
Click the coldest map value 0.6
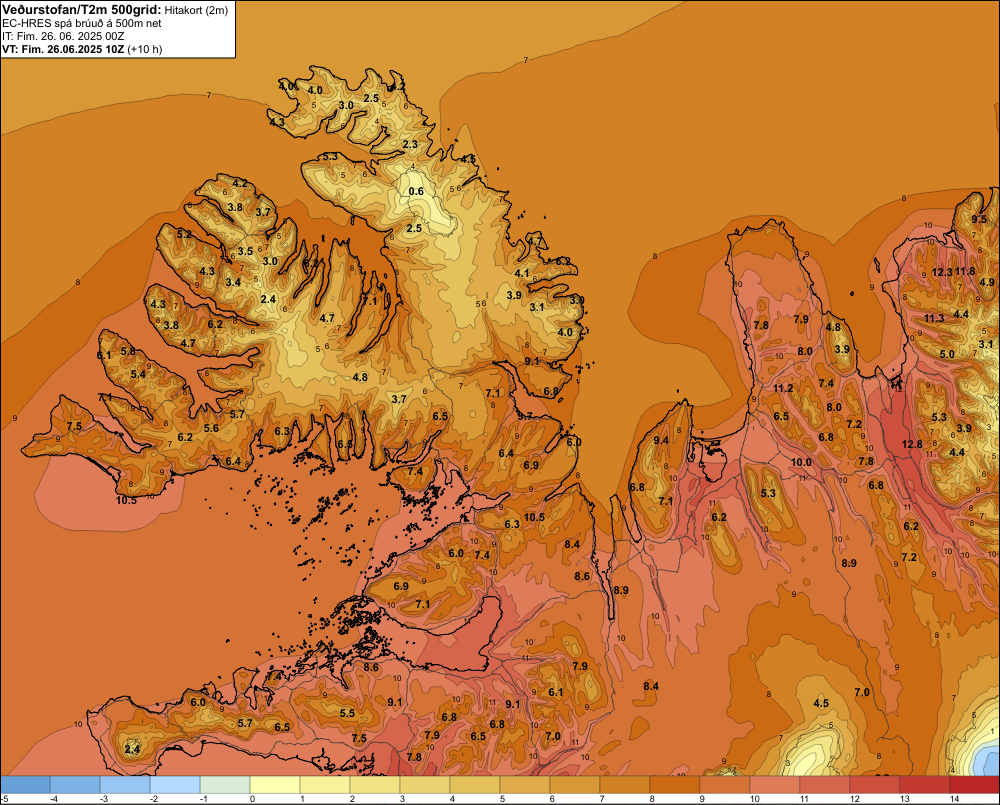coord(416,191)
